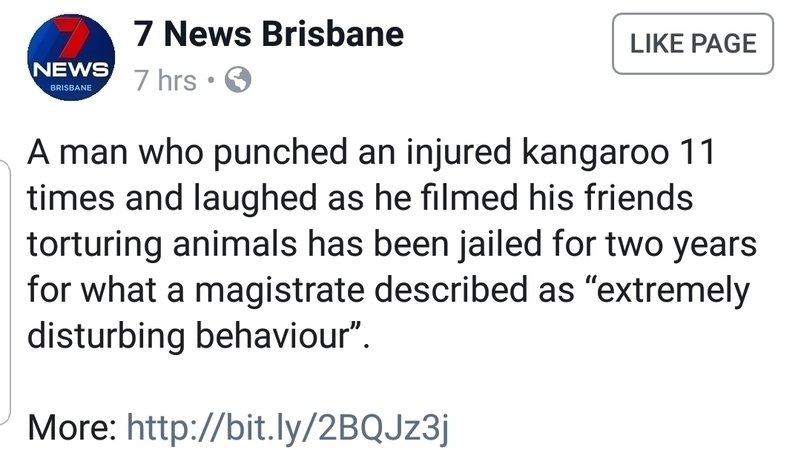Click the white NEWS text in the logo
The height and width of the screenshot is (450, 800).
[69, 69]
